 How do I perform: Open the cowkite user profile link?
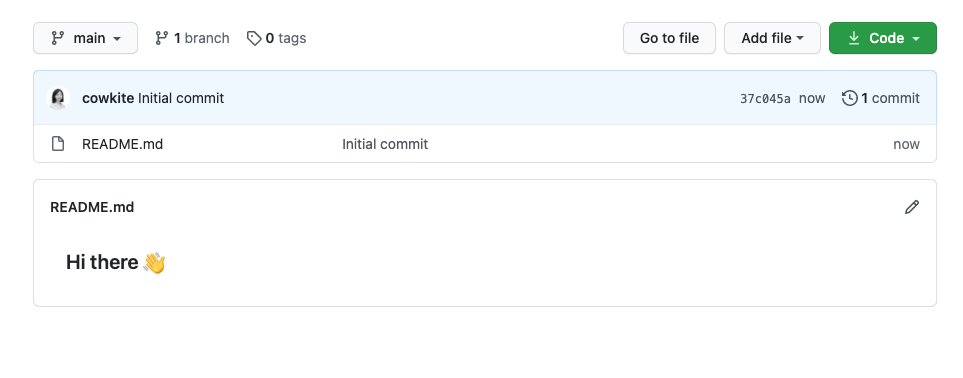(x=108, y=98)
